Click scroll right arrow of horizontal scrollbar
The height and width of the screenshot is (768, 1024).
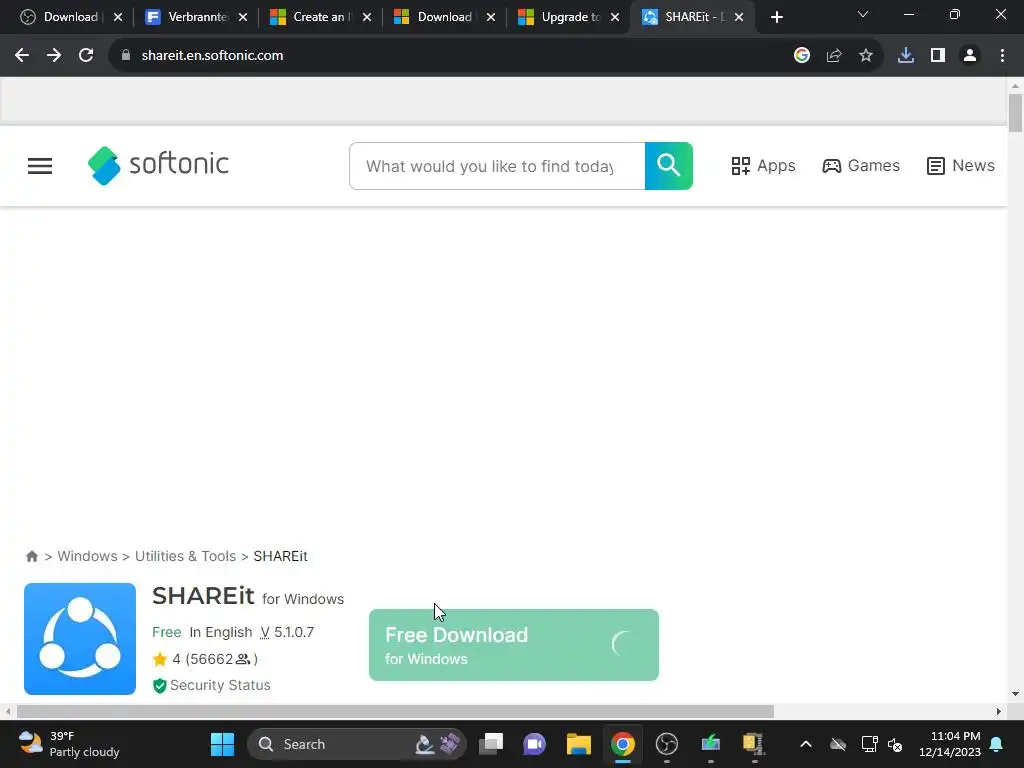pyautogui.click(x=999, y=711)
